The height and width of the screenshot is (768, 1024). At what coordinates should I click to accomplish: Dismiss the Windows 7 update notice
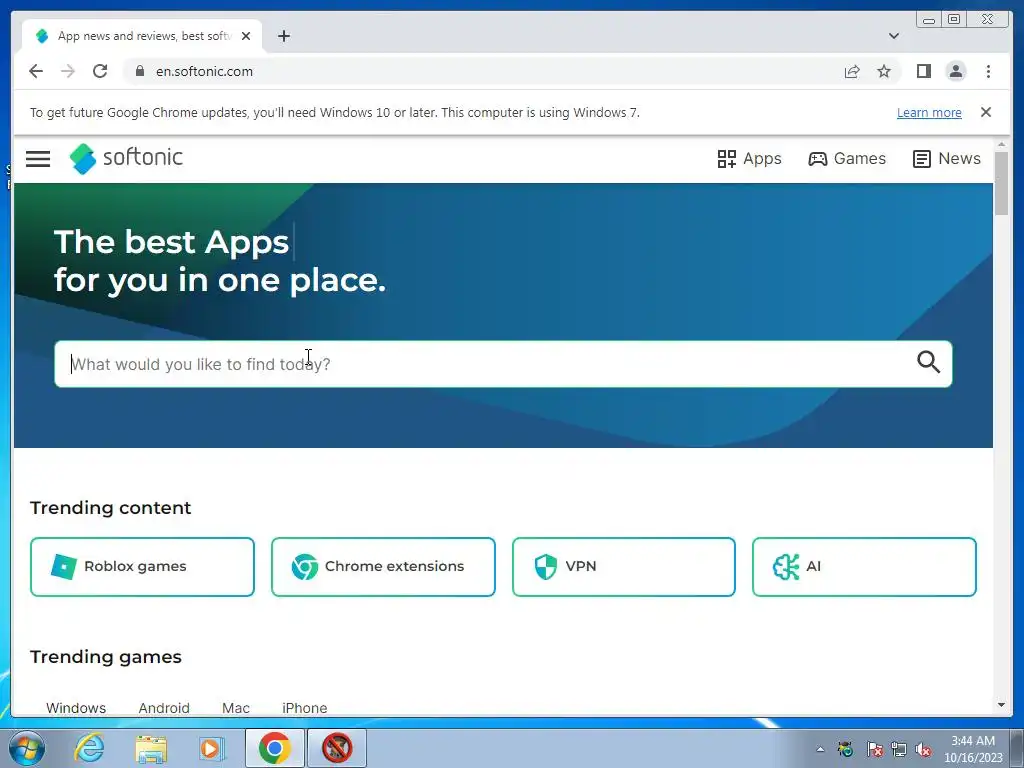986,112
